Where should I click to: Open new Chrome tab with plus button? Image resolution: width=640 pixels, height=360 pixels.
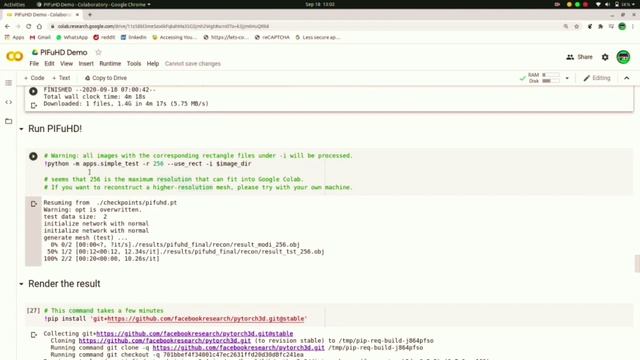click(x=90, y=15)
